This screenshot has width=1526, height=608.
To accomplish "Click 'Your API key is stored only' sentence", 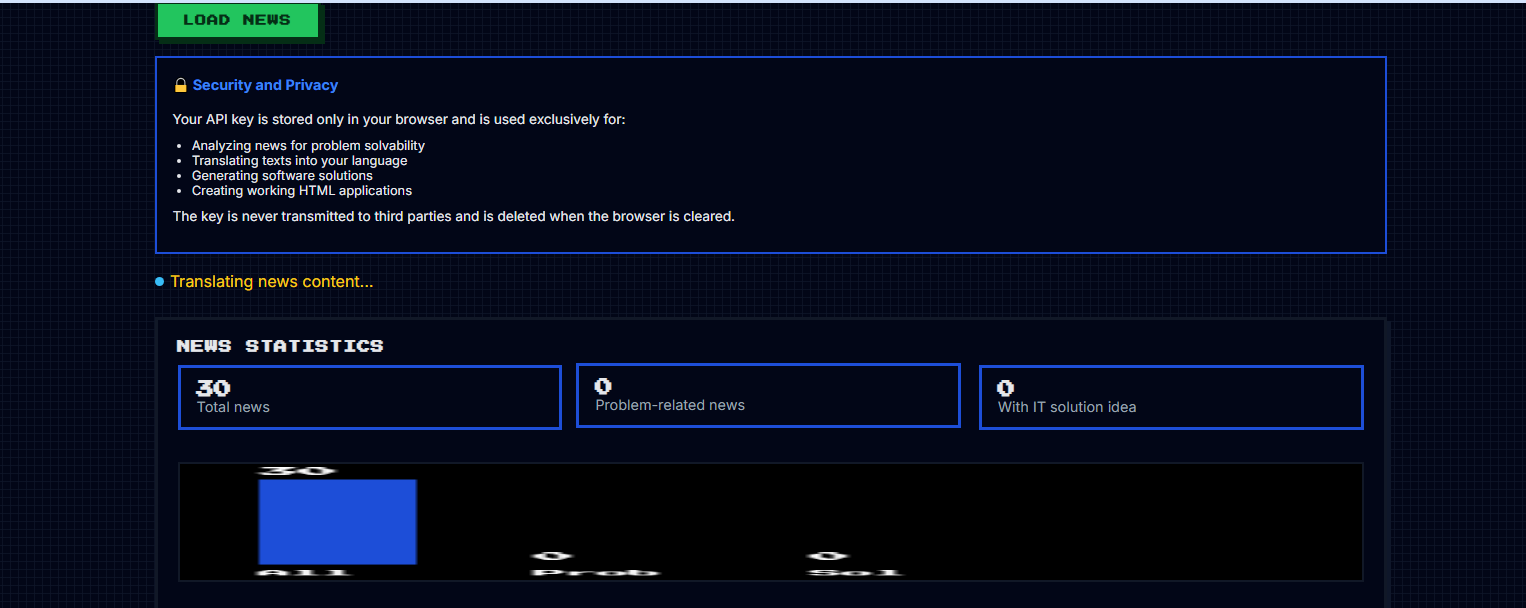I will point(399,119).
